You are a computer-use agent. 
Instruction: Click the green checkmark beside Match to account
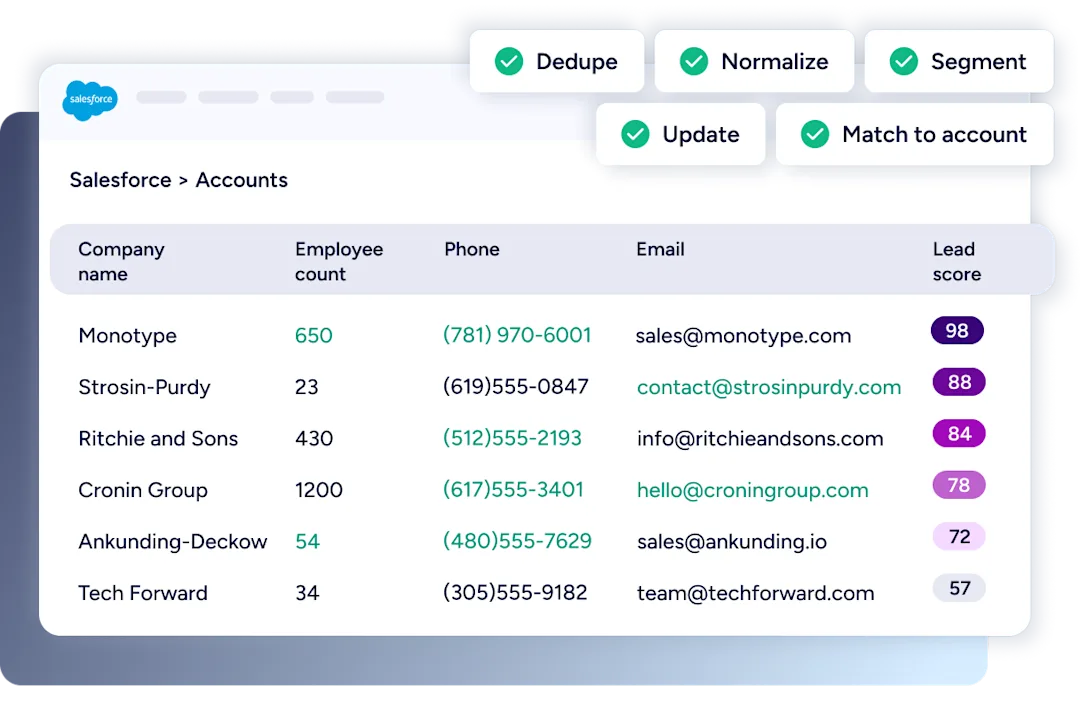point(815,134)
